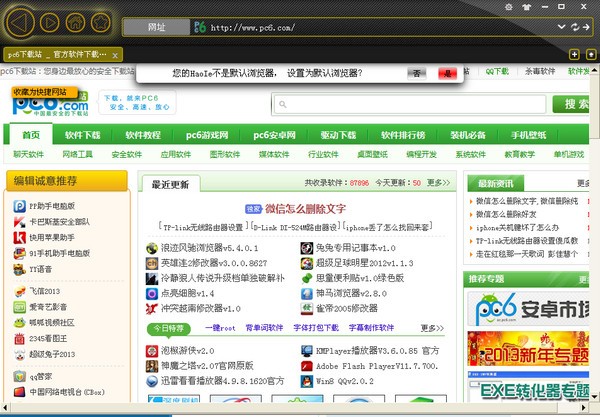
Task: Go forward with the forward arrow button
Action: point(50,23)
